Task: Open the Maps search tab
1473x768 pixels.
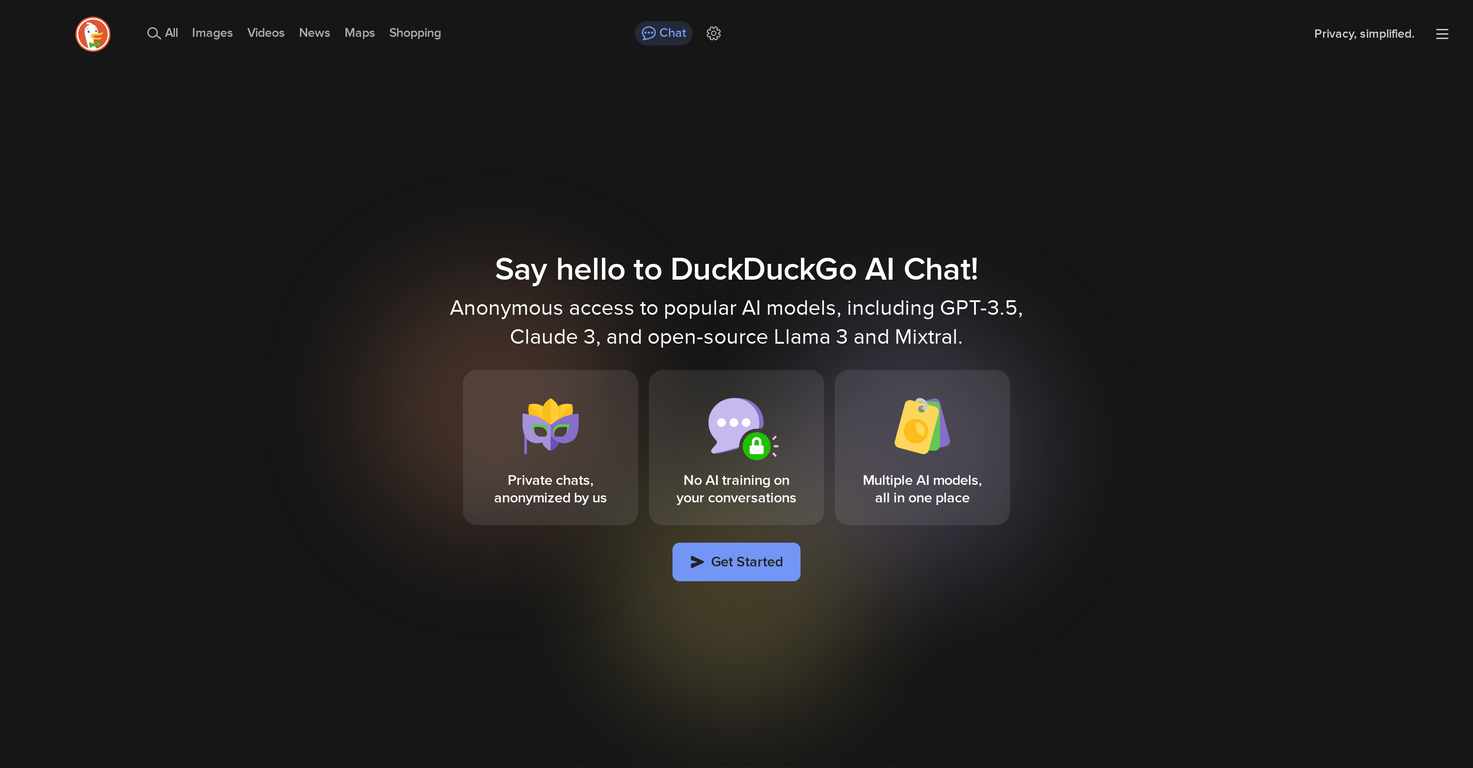Action: tap(359, 32)
